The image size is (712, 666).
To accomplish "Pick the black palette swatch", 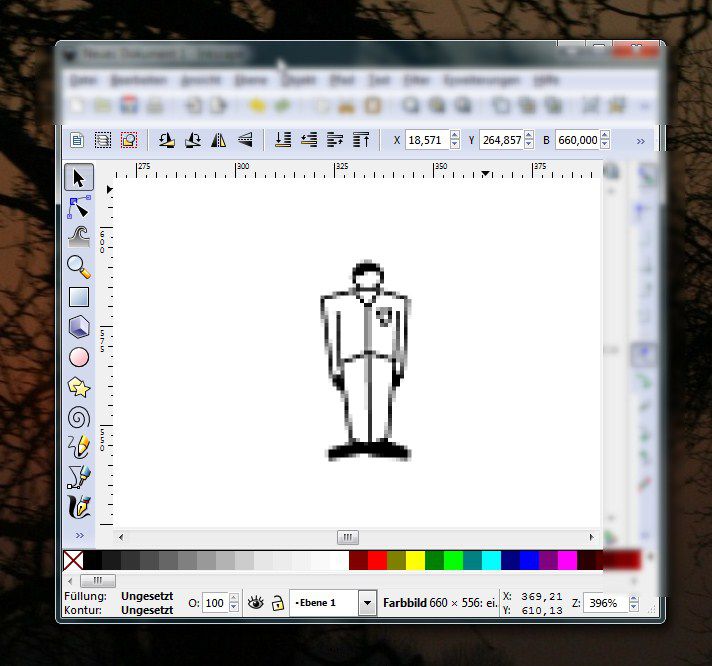I will (93, 561).
